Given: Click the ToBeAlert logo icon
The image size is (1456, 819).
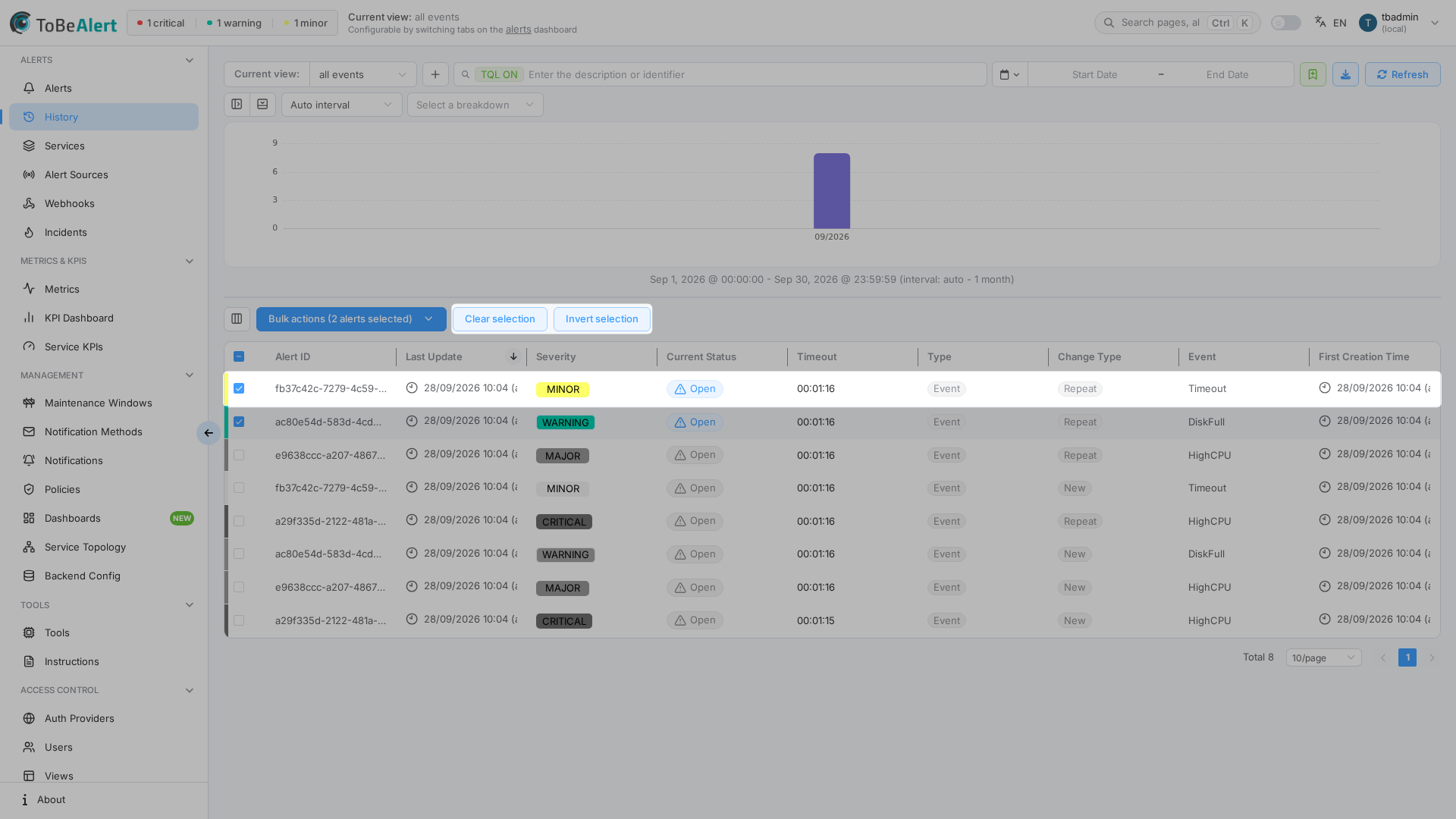Looking at the screenshot, I should click(x=21, y=23).
